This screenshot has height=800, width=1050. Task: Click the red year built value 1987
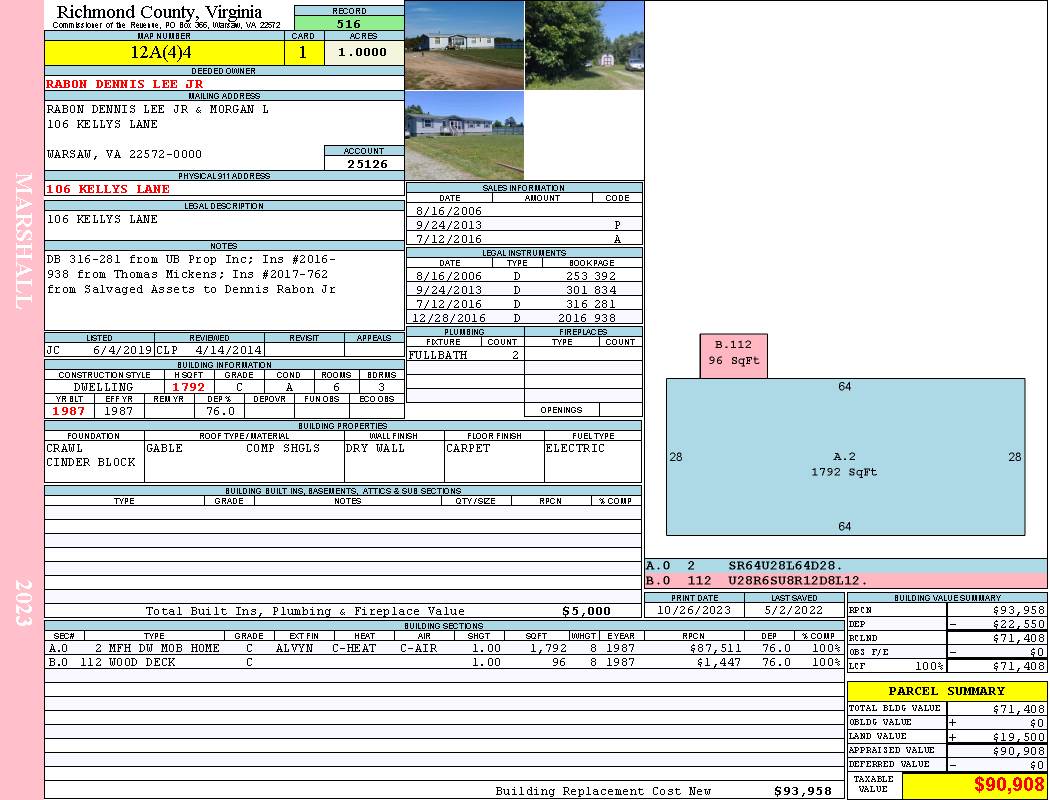(x=68, y=411)
